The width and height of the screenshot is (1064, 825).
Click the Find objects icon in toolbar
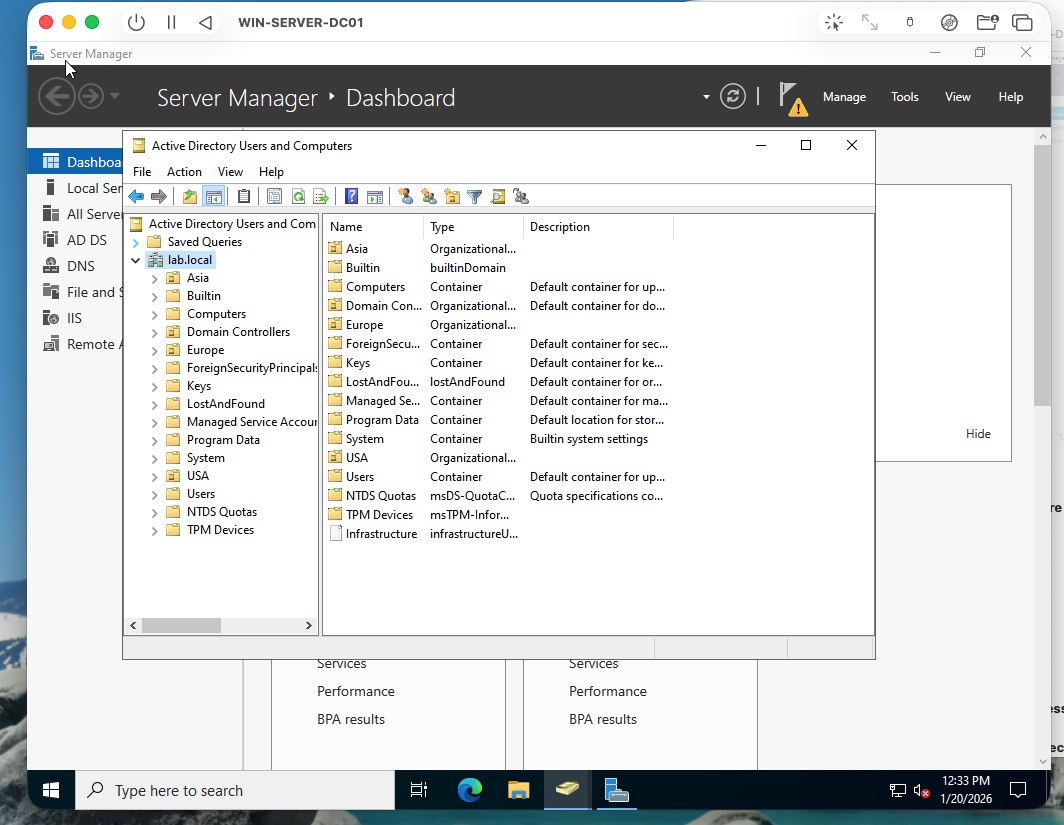[498, 197]
